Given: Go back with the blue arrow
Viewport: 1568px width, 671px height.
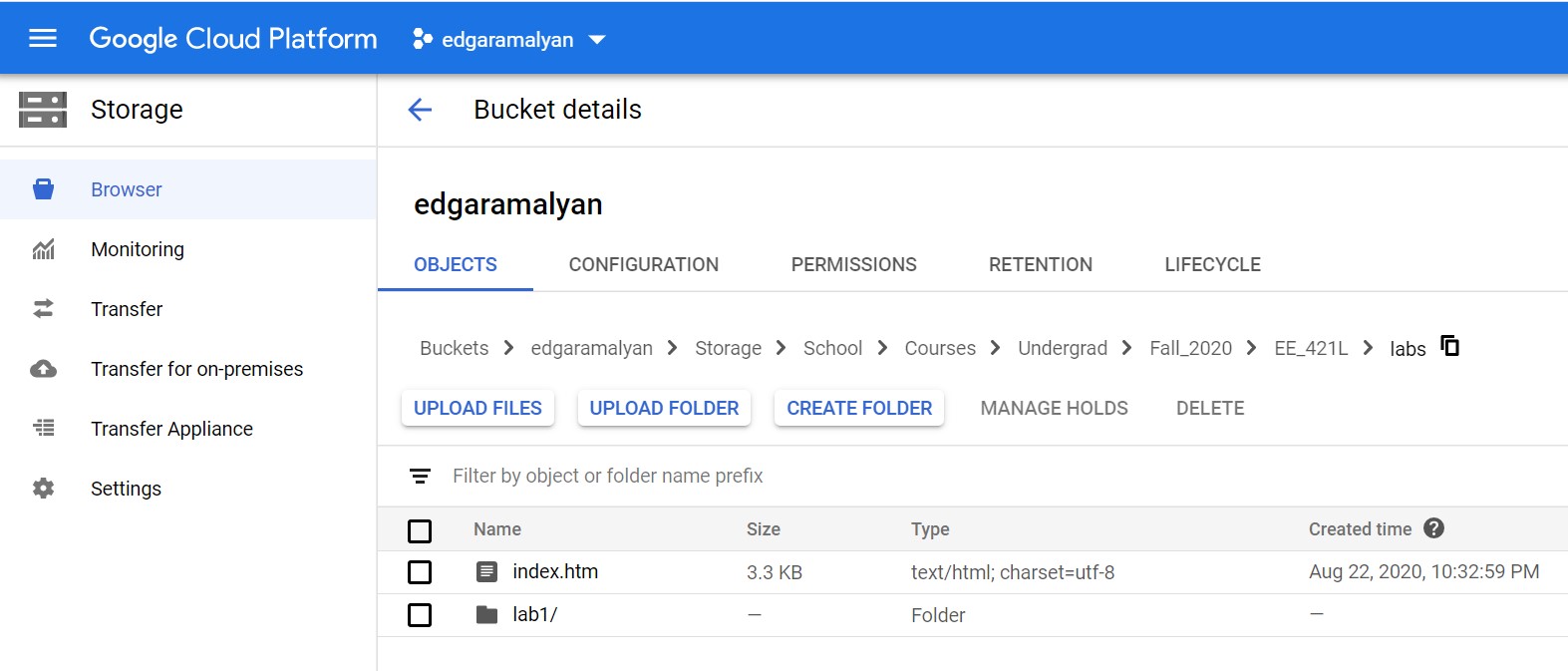Looking at the screenshot, I should pyautogui.click(x=421, y=110).
